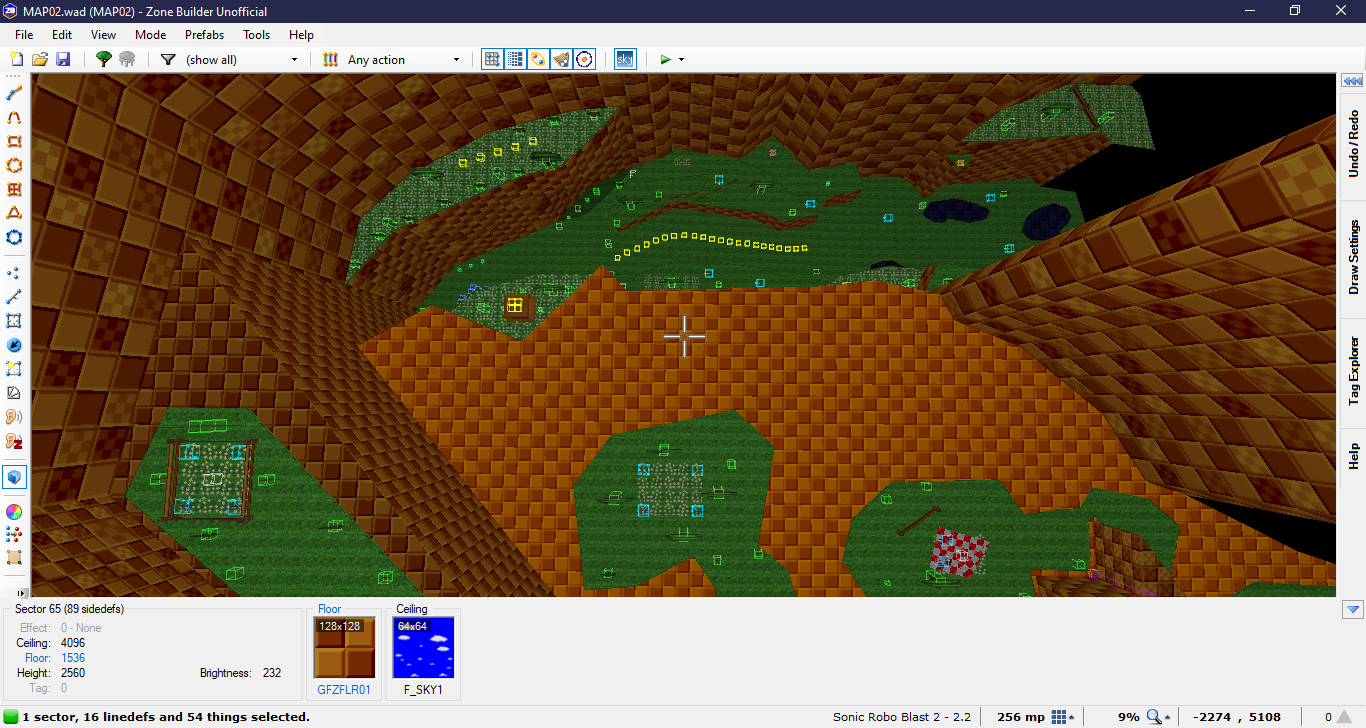Select the Draw Ellipse tool
Viewport: 1366px width, 728px height.
click(x=14, y=165)
